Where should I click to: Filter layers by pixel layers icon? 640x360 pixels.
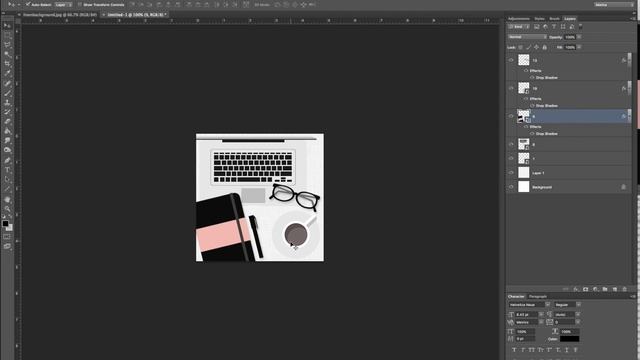[536, 27]
